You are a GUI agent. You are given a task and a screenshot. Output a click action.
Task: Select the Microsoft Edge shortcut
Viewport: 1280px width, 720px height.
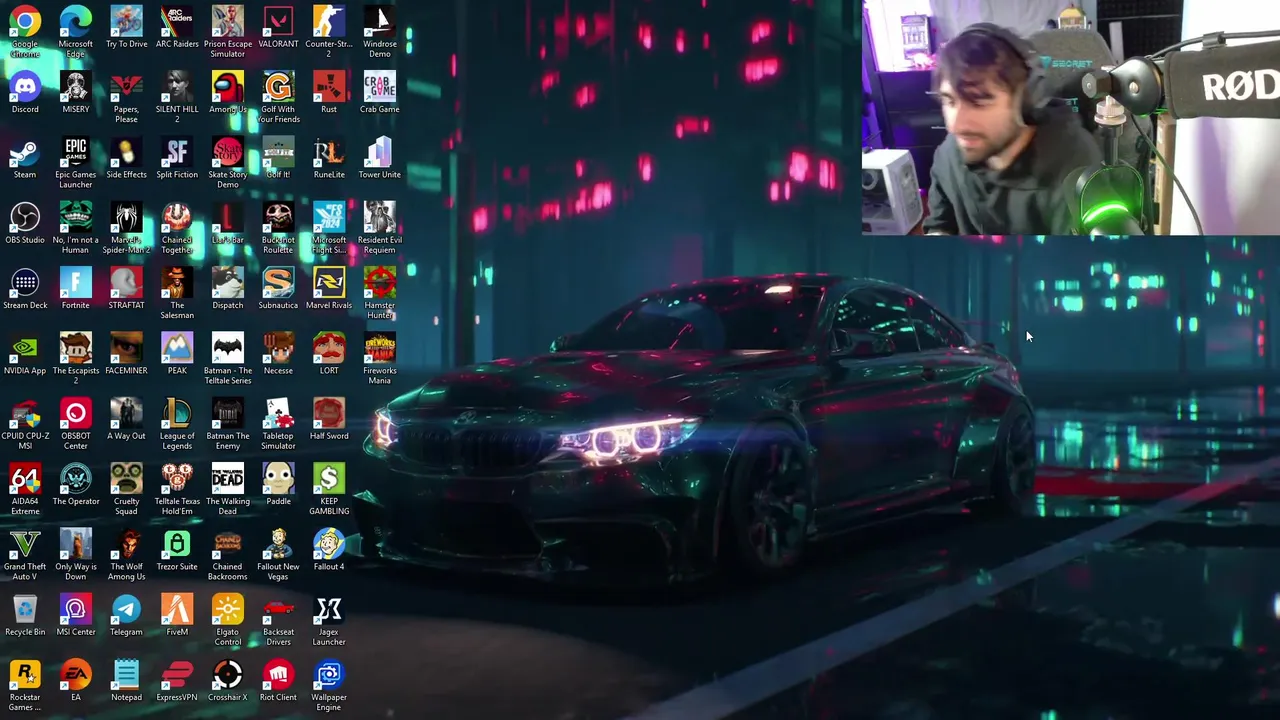pos(76,21)
